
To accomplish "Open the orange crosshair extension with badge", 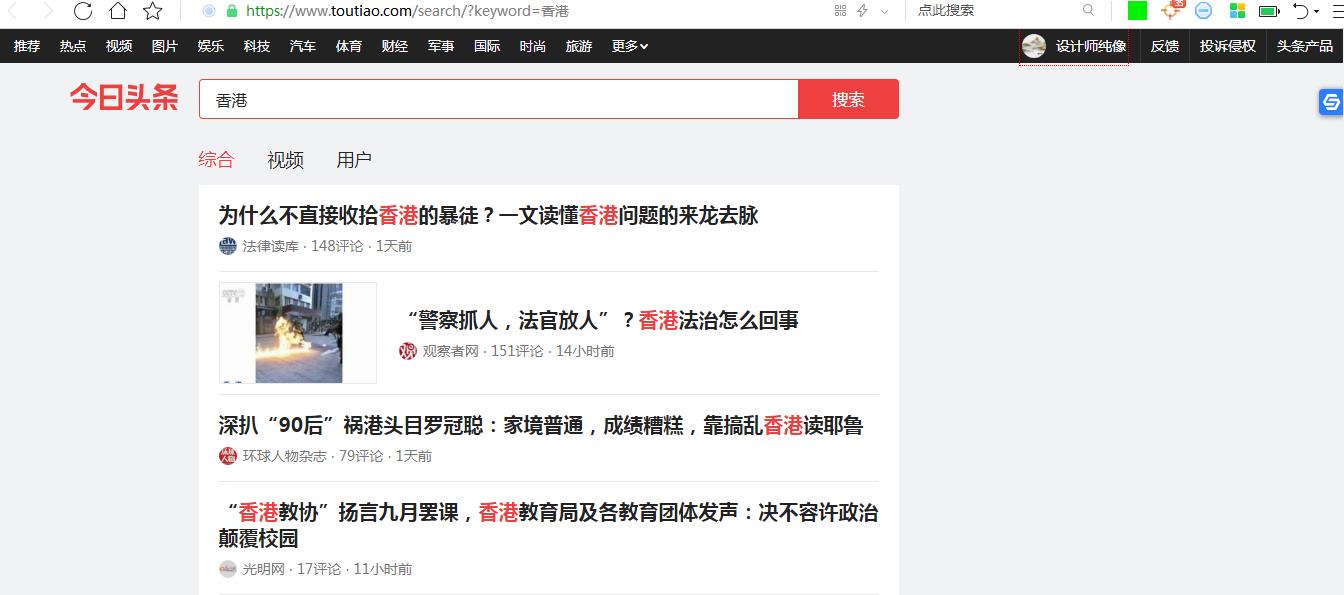I will [1171, 10].
